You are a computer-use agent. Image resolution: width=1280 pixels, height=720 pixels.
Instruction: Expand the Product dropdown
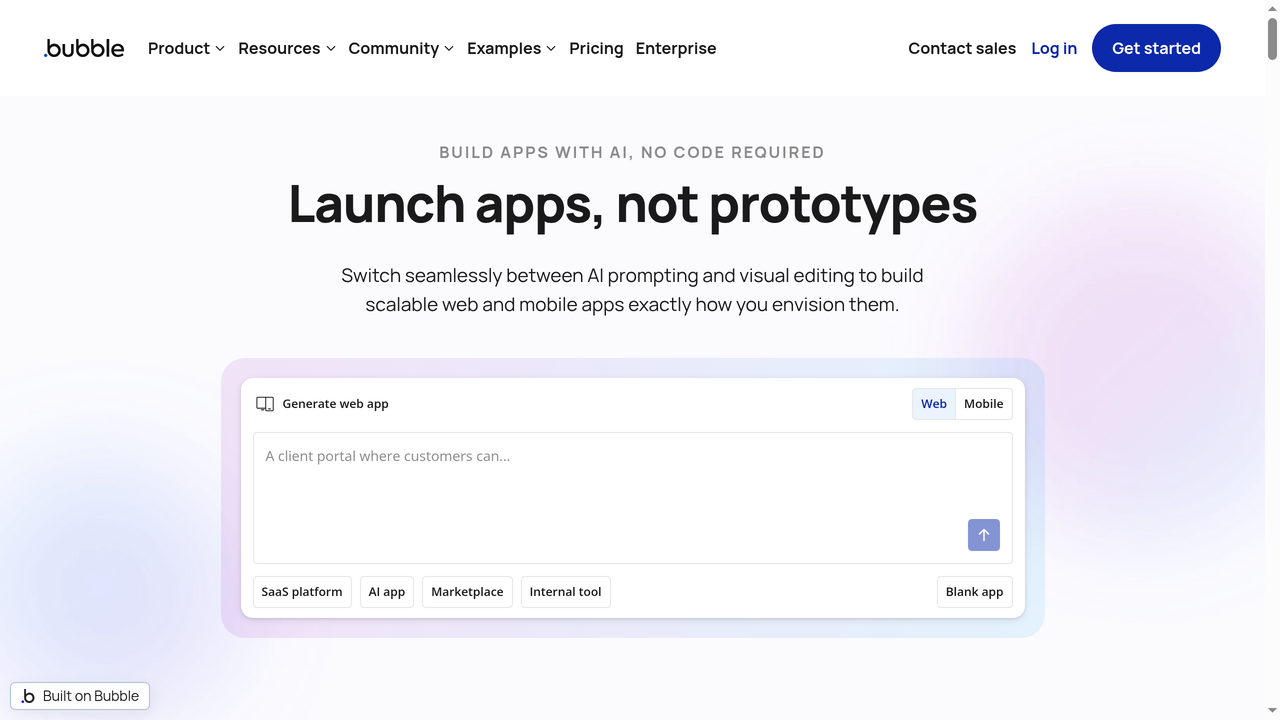tap(186, 48)
